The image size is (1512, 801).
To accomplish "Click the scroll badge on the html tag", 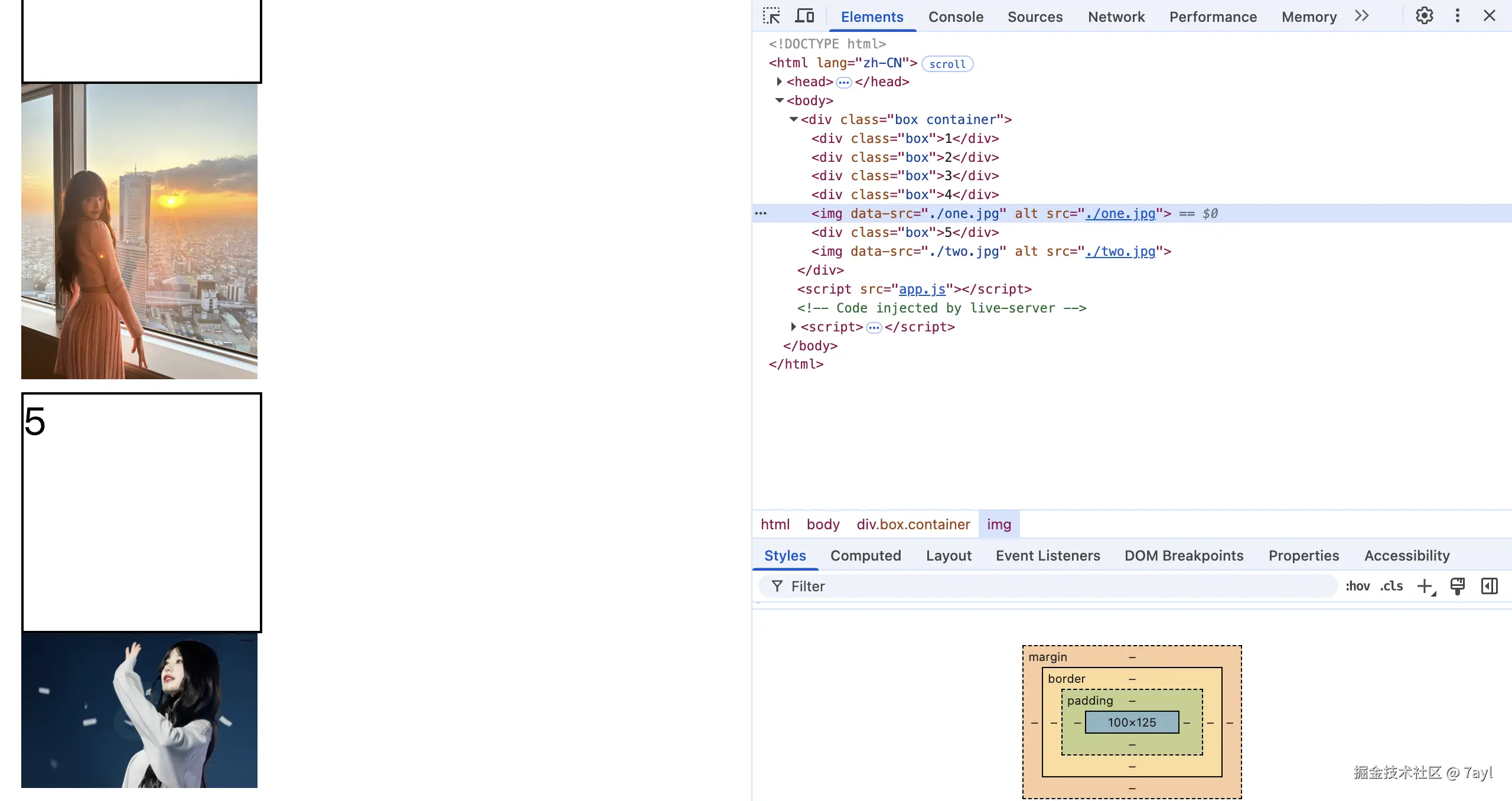I will click(x=947, y=64).
